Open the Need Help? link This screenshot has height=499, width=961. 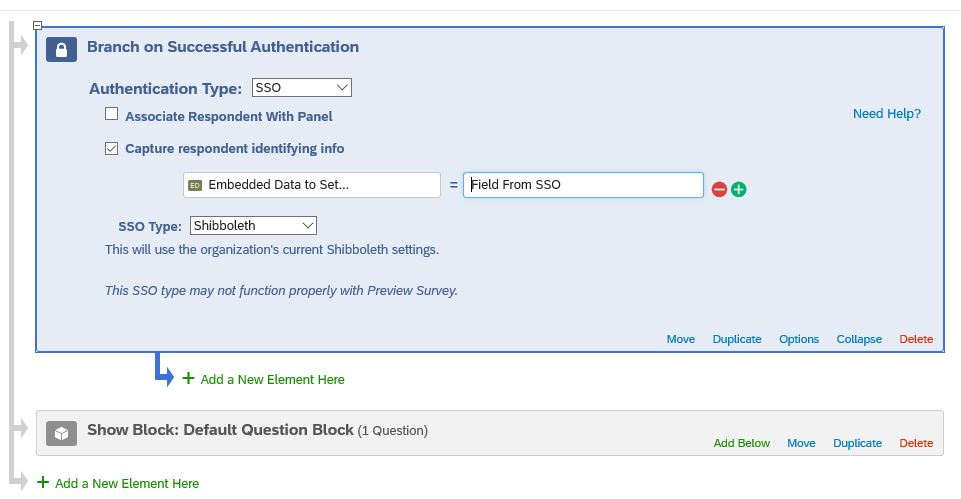tap(886, 114)
